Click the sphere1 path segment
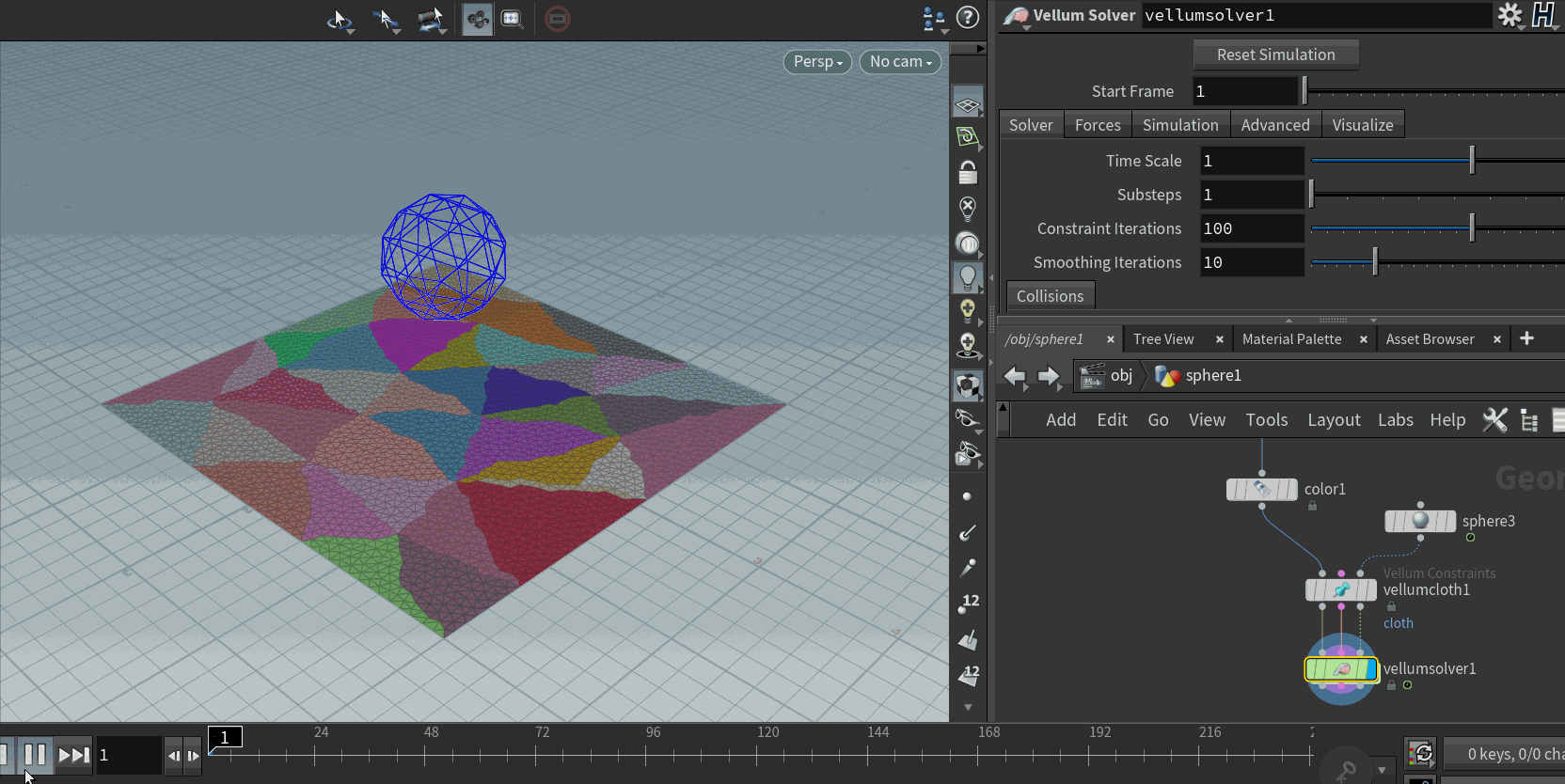The image size is (1565, 784). (1198, 376)
